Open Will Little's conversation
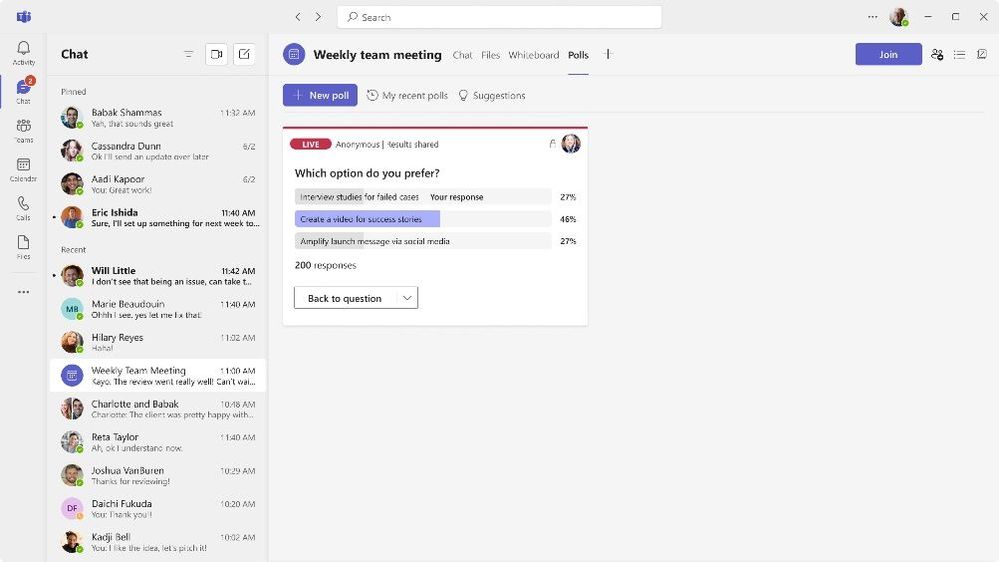The width and height of the screenshot is (999, 562). click(158, 276)
